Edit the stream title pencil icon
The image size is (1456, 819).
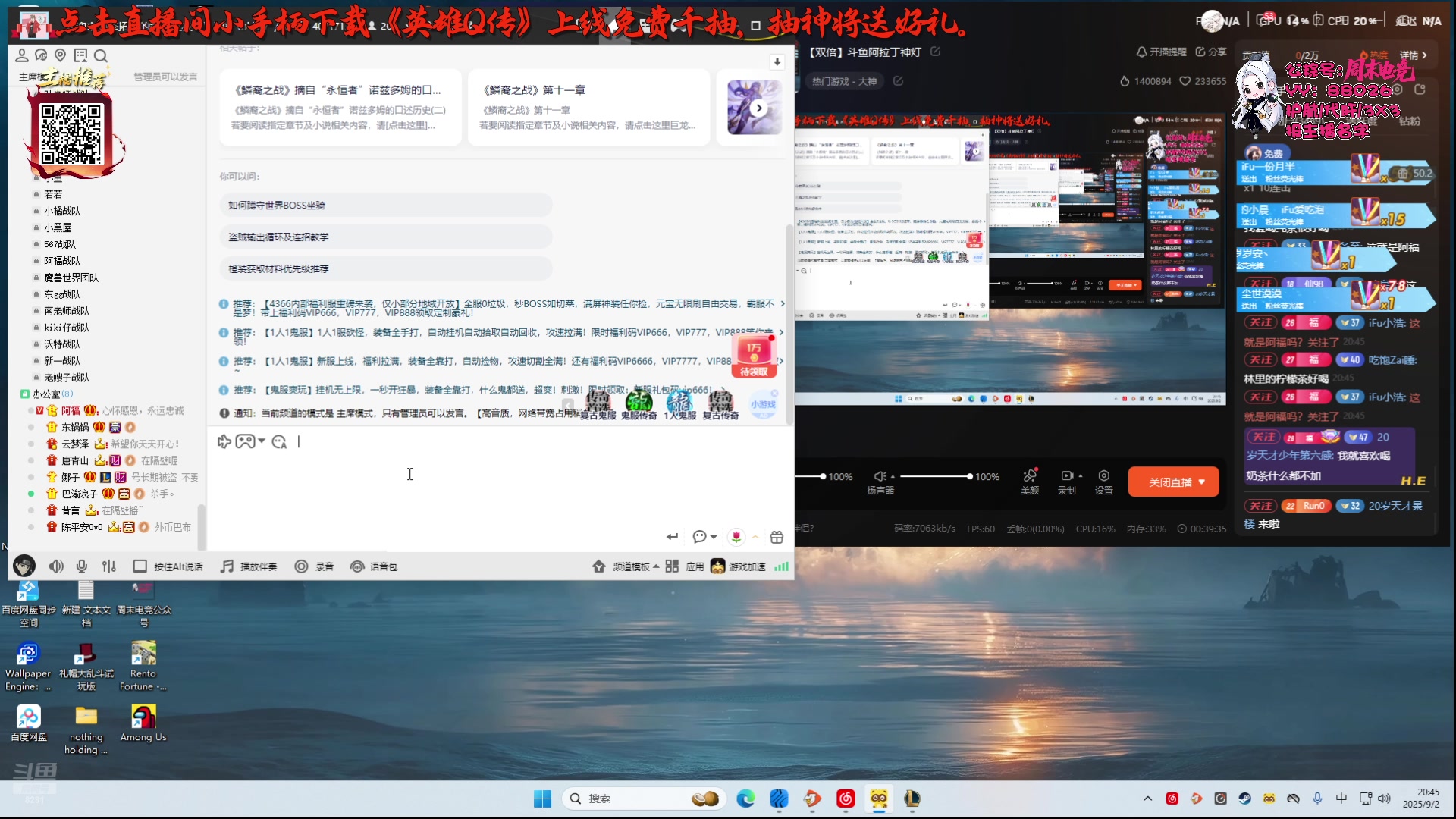[935, 52]
